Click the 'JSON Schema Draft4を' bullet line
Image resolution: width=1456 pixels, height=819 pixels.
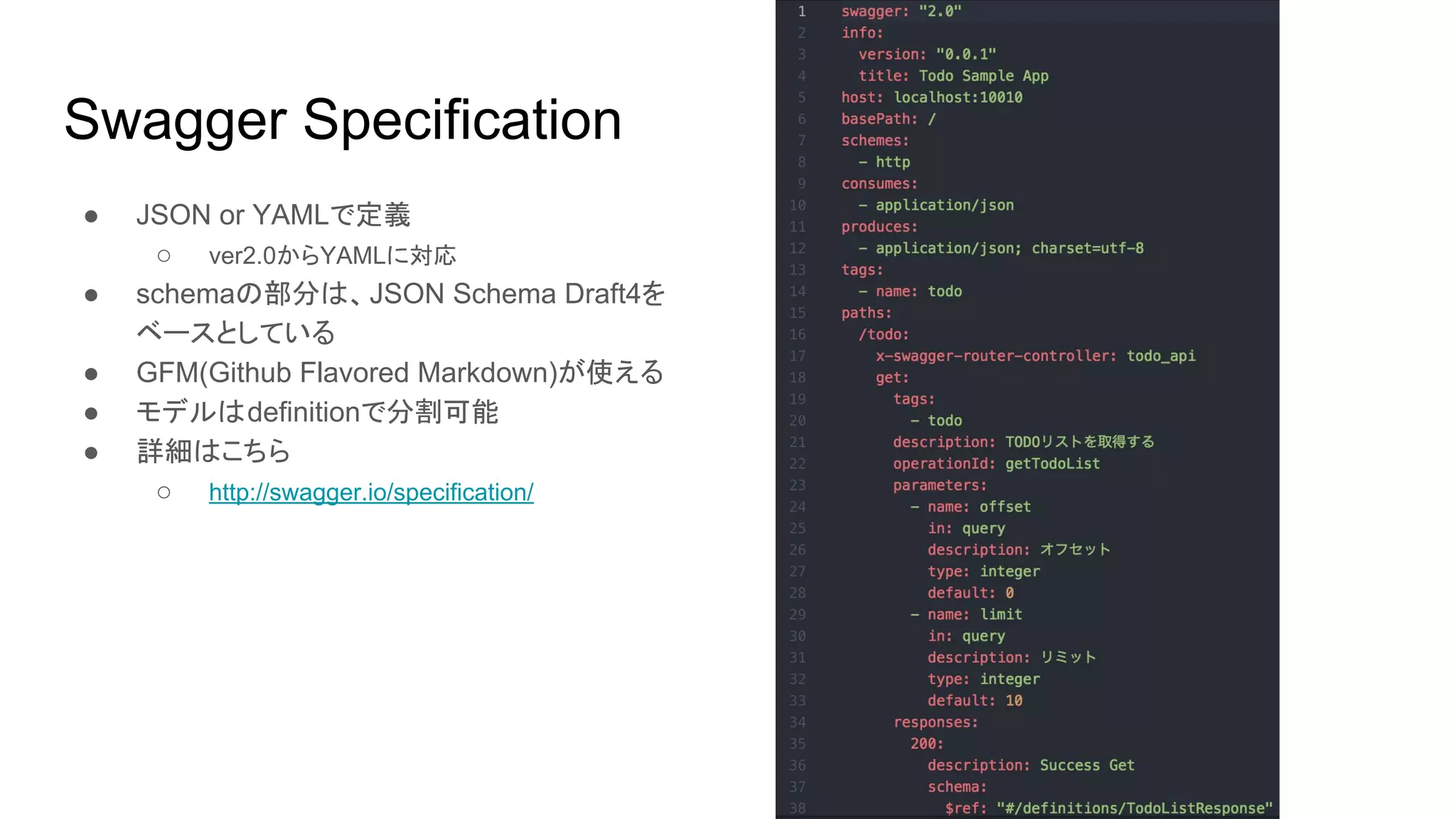click(400, 294)
